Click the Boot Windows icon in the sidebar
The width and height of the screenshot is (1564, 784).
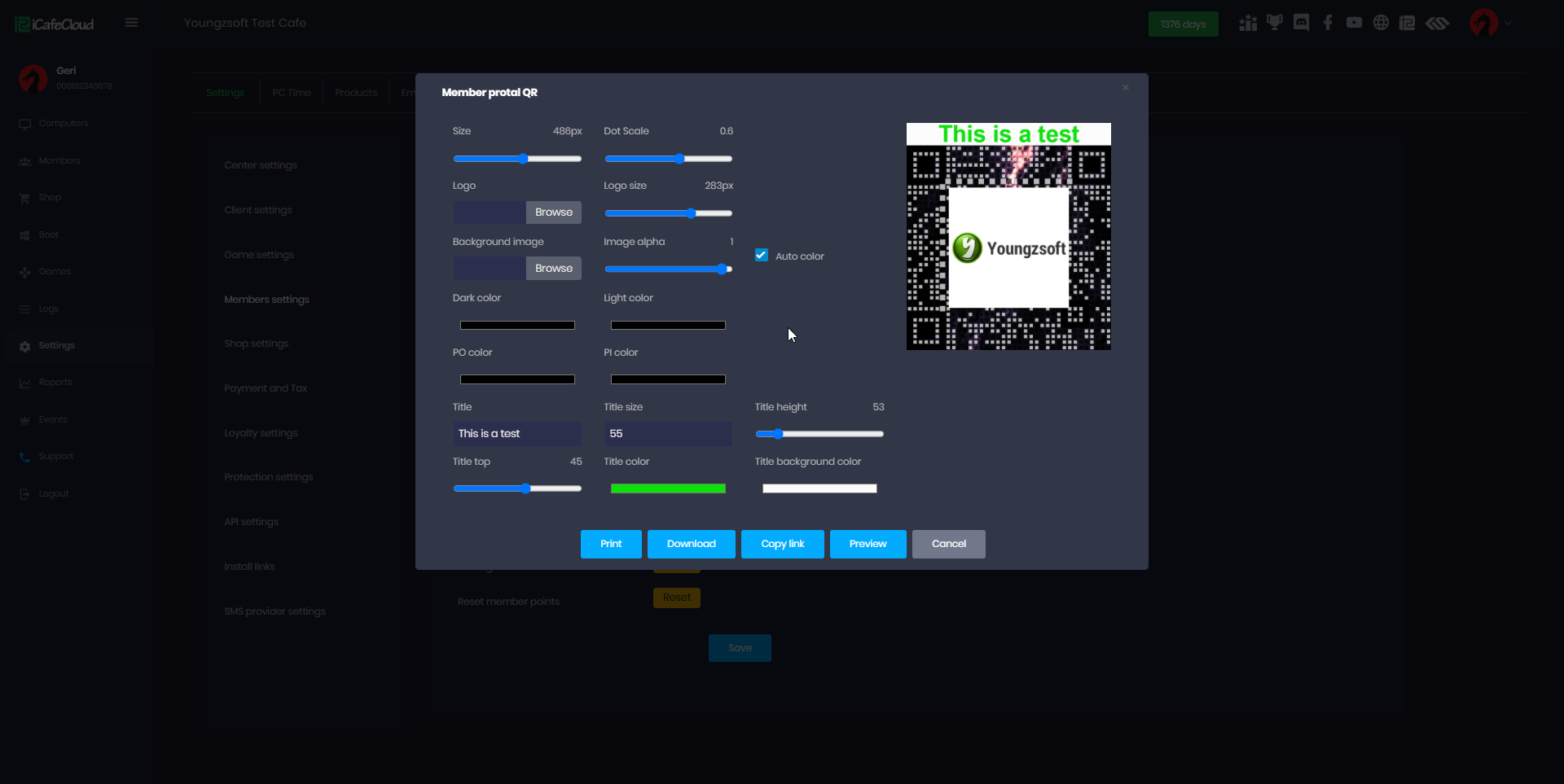(24, 235)
